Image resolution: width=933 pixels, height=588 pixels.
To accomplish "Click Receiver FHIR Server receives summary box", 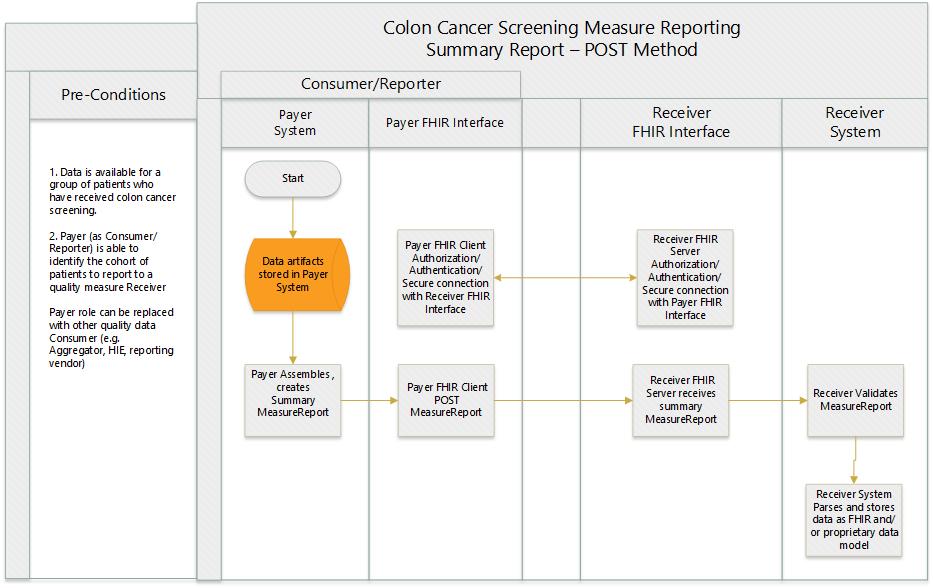I will point(680,400).
